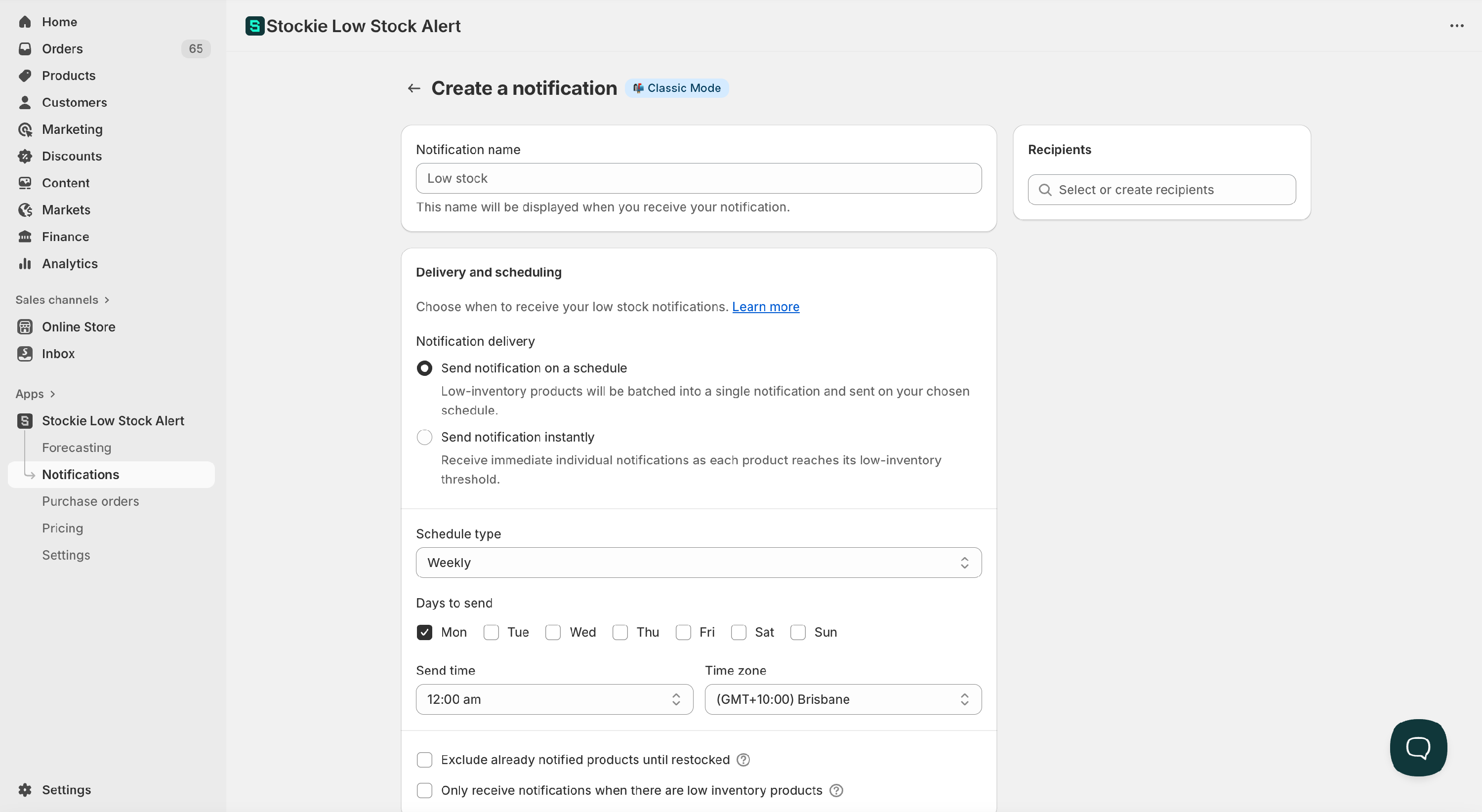Image resolution: width=1482 pixels, height=812 pixels.
Task: Click the help icon beside Only receive notifications
Action: [836, 790]
